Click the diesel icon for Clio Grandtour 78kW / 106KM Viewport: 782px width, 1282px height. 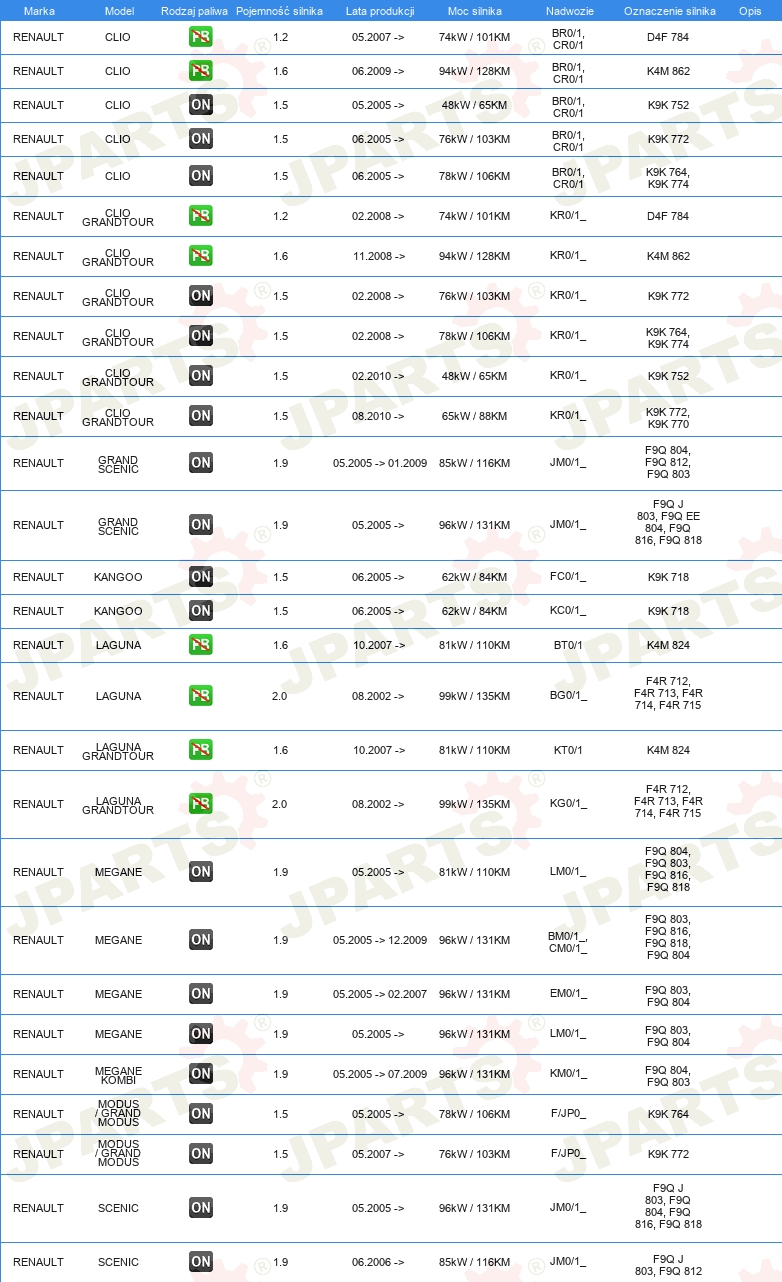click(200, 336)
